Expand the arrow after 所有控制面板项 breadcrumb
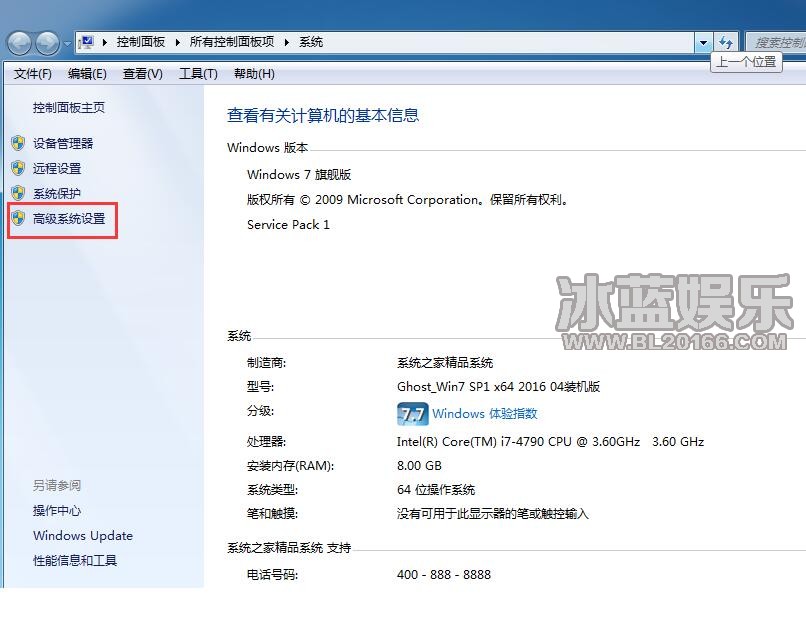Viewport: 806px width, 621px height. pos(287,42)
